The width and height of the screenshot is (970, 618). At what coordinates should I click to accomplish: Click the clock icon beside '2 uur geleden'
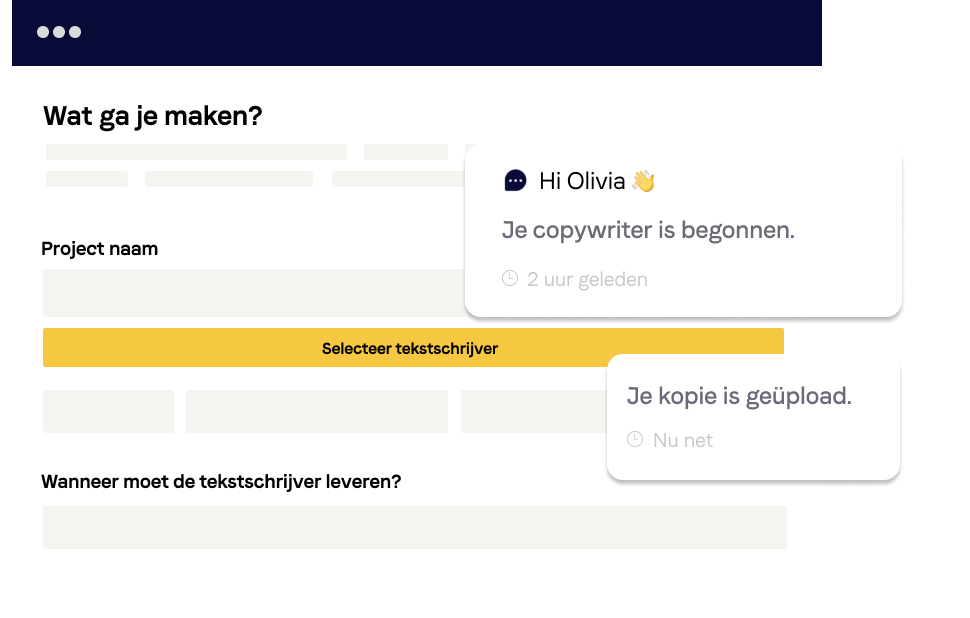point(510,278)
